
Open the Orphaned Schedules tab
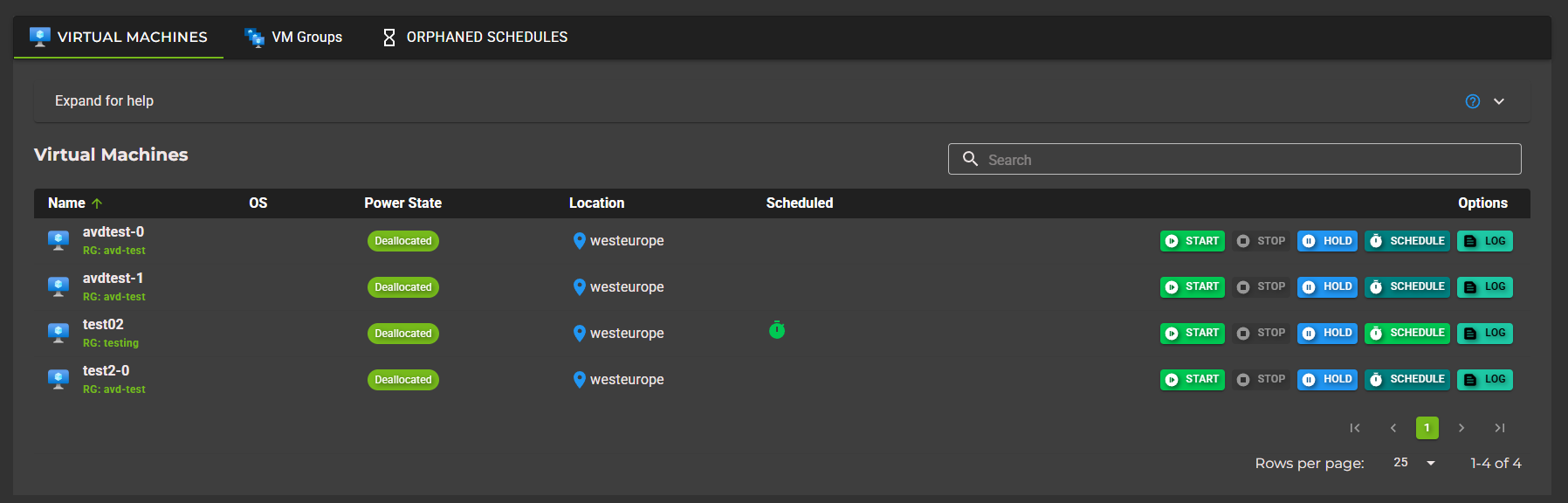coord(475,37)
